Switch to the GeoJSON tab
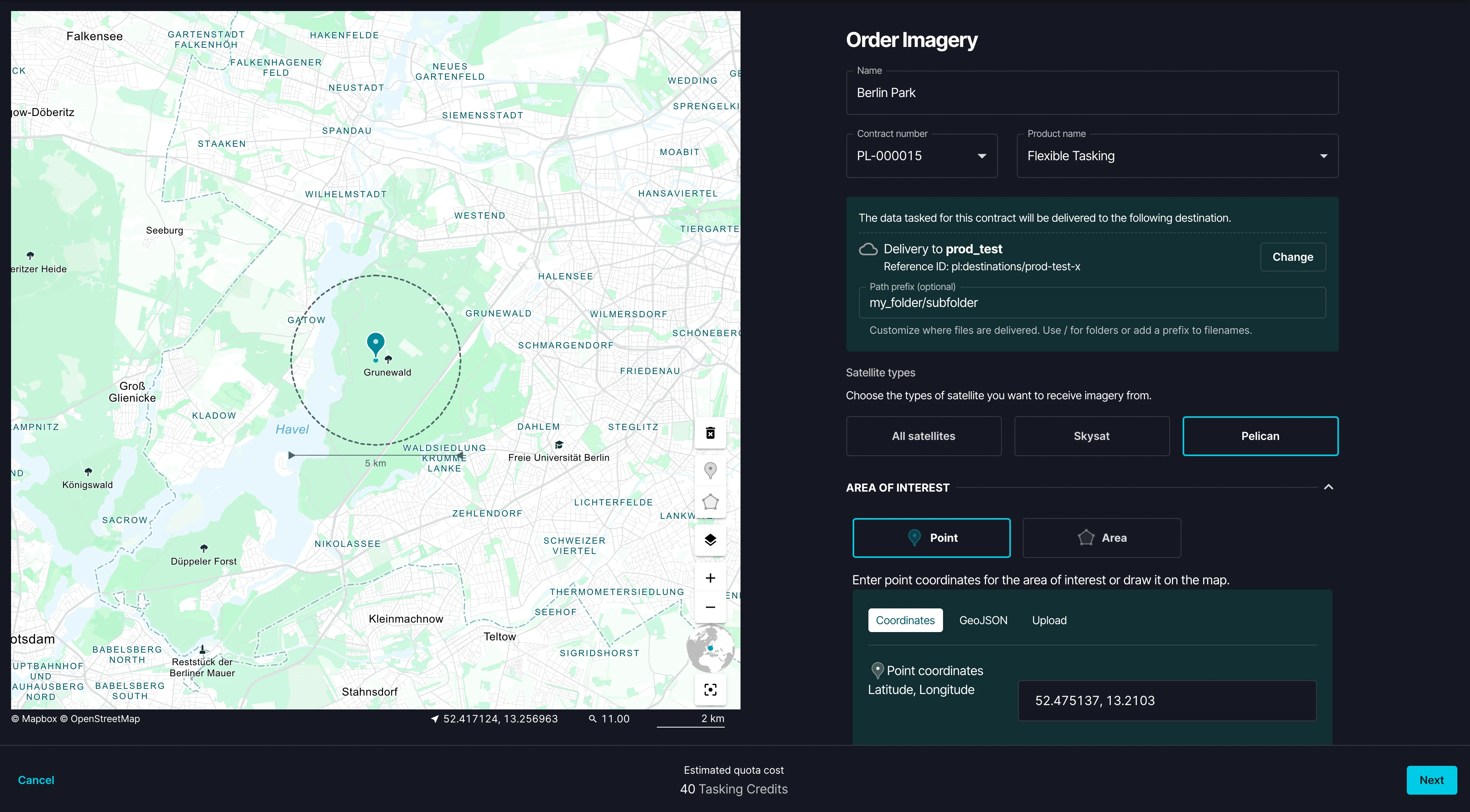1470x812 pixels. [x=983, y=620]
